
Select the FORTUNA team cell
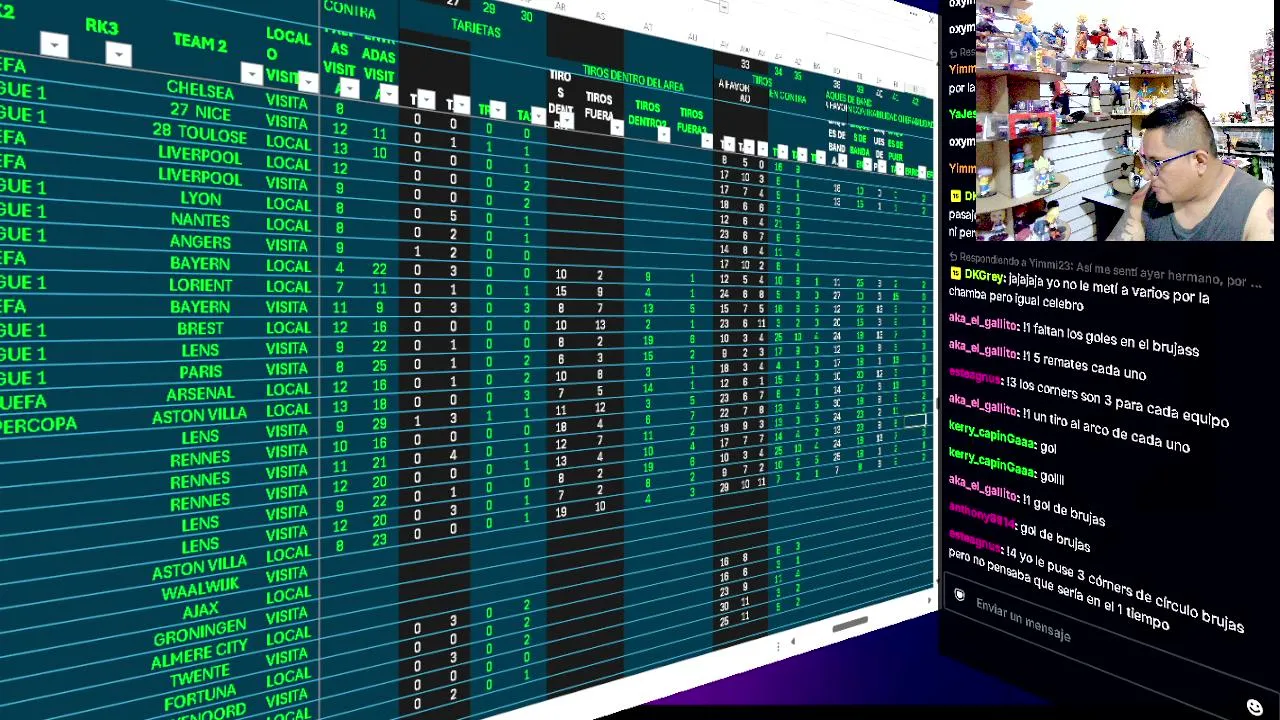(200, 698)
